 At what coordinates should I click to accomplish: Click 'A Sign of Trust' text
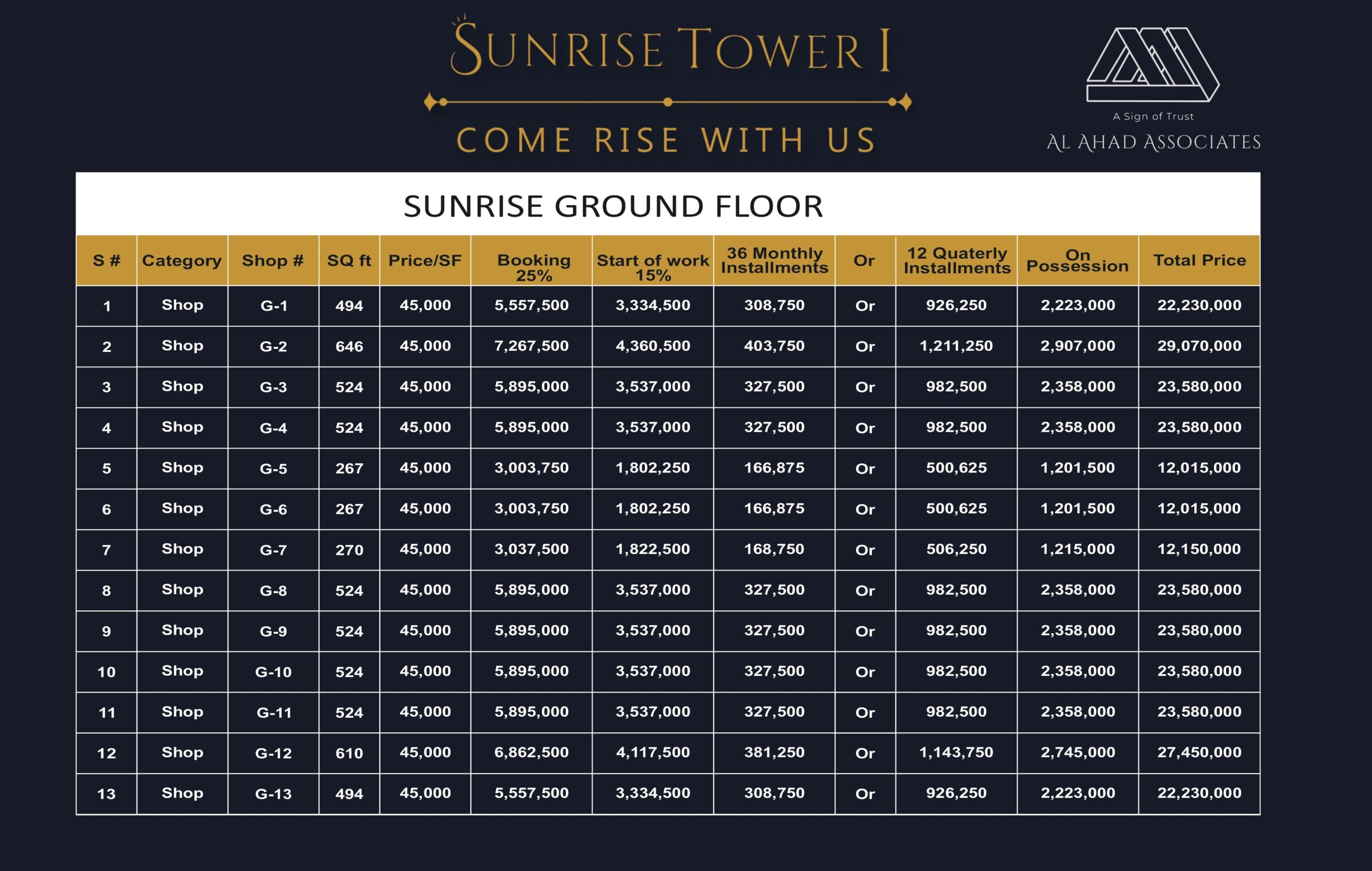(x=1153, y=116)
